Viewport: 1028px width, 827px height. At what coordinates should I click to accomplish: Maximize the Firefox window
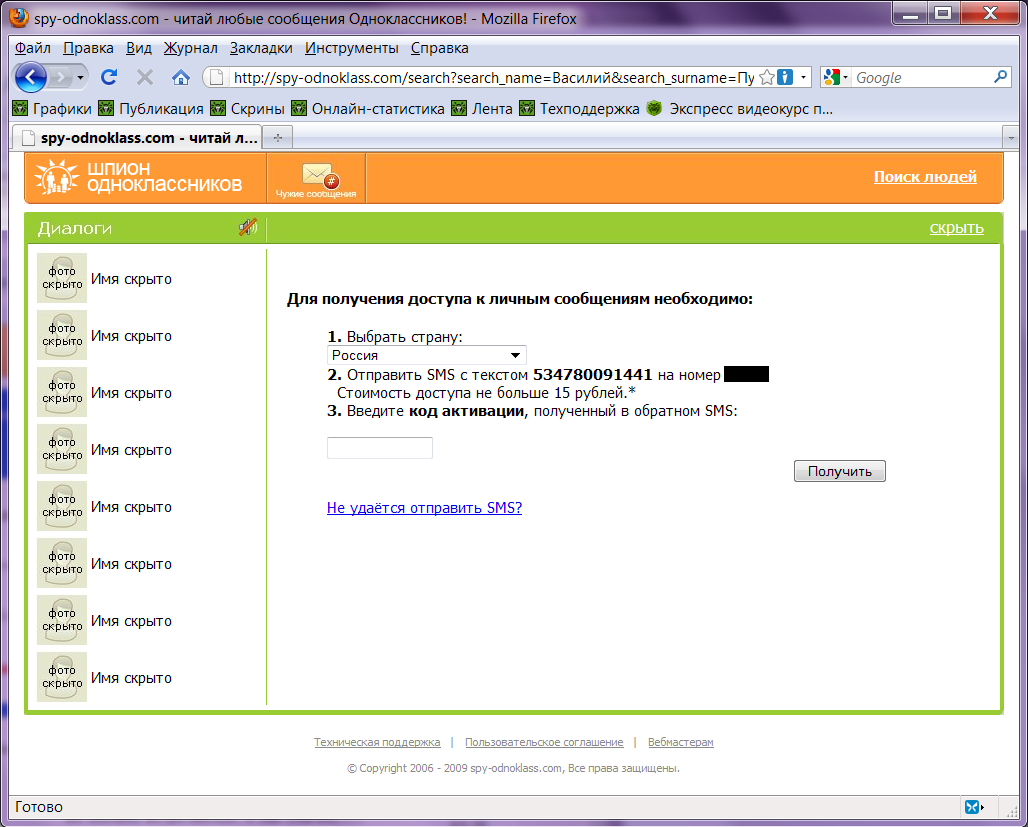coord(943,14)
